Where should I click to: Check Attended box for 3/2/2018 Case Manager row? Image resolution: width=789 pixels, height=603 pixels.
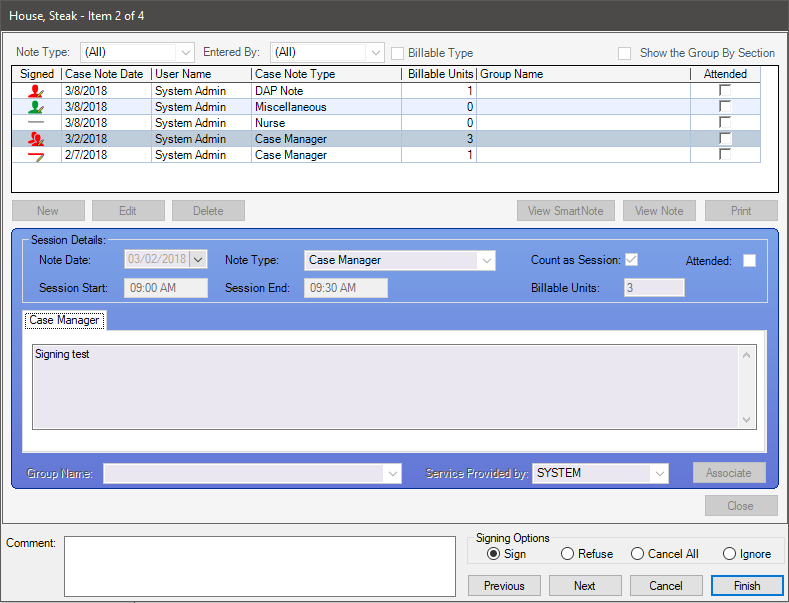pyautogui.click(x=725, y=138)
